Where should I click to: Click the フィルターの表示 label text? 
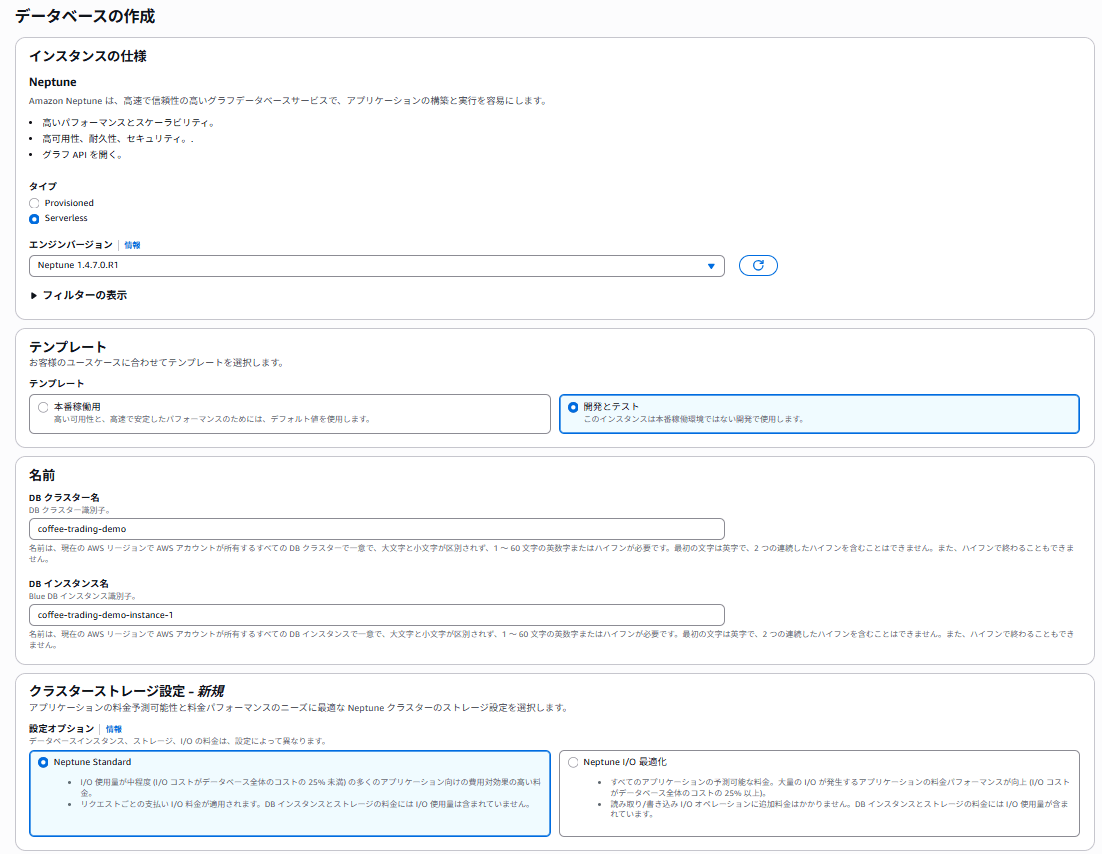point(84,296)
